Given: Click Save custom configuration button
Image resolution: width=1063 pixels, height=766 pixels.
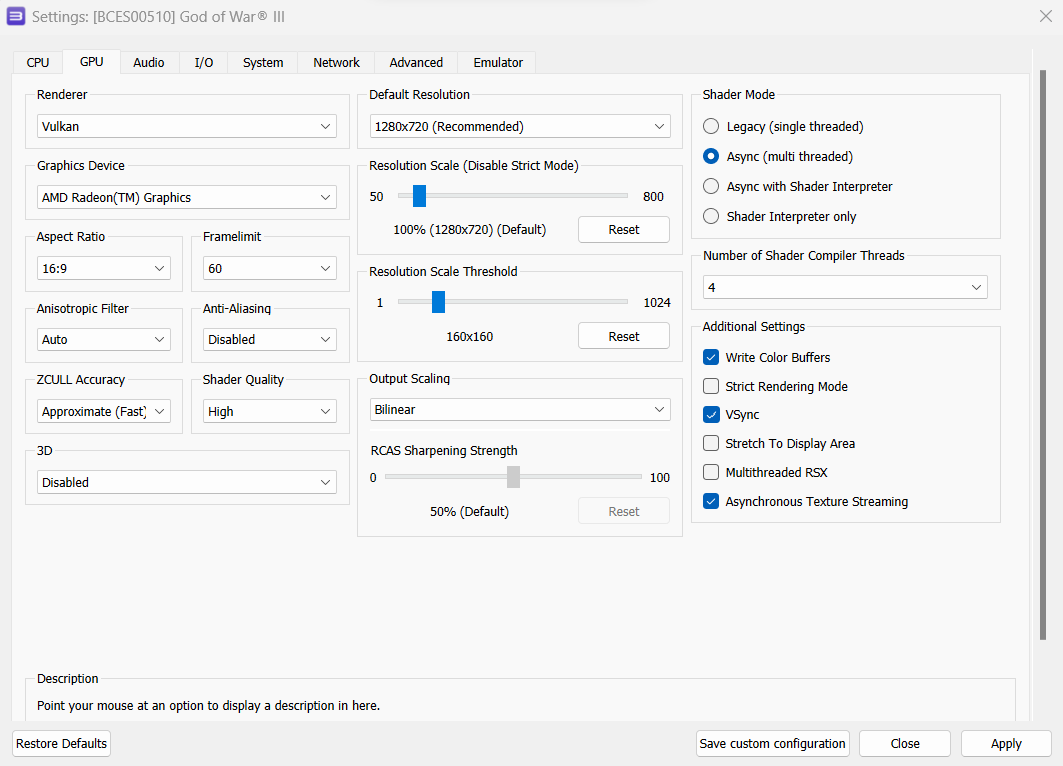Looking at the screenshot, I should pos(772,744).
